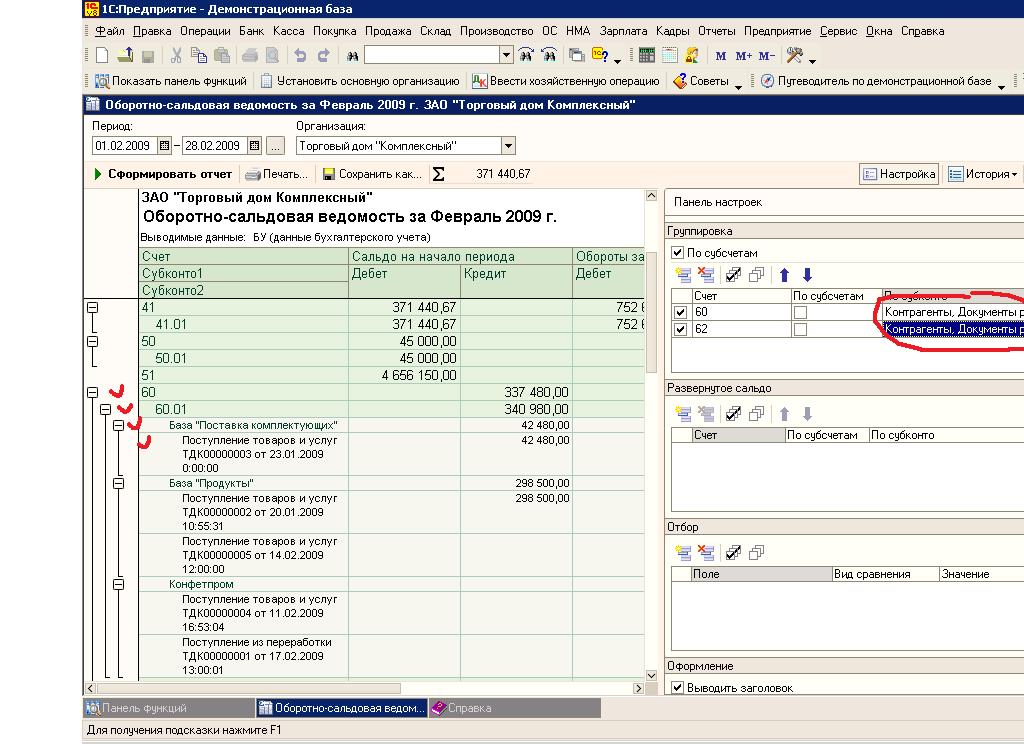Click the vertical scrollbar down arrow of report
This screenshot has height=744, width=1024.
651,675
